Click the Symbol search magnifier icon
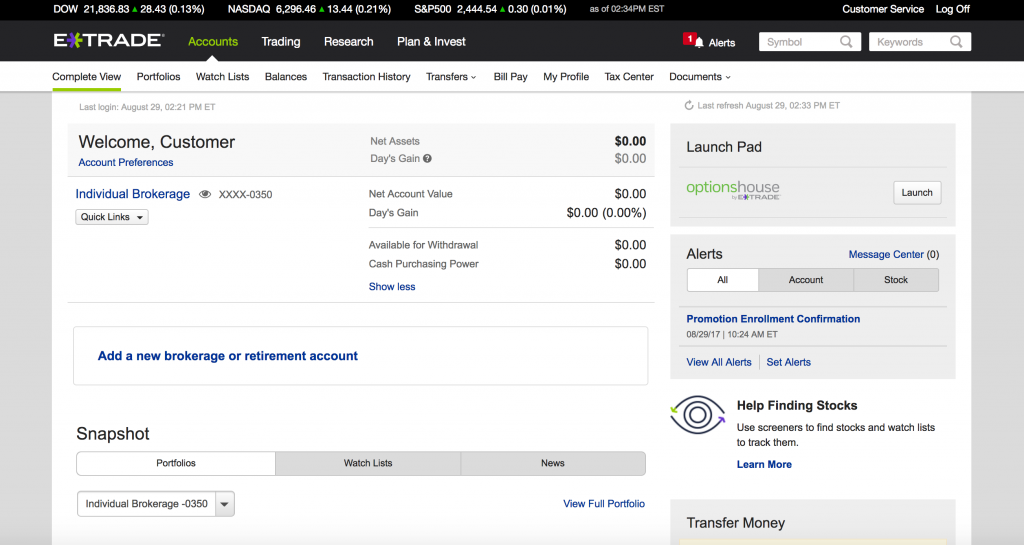This screenshot has height=545, width=1024. click(846, 42)
